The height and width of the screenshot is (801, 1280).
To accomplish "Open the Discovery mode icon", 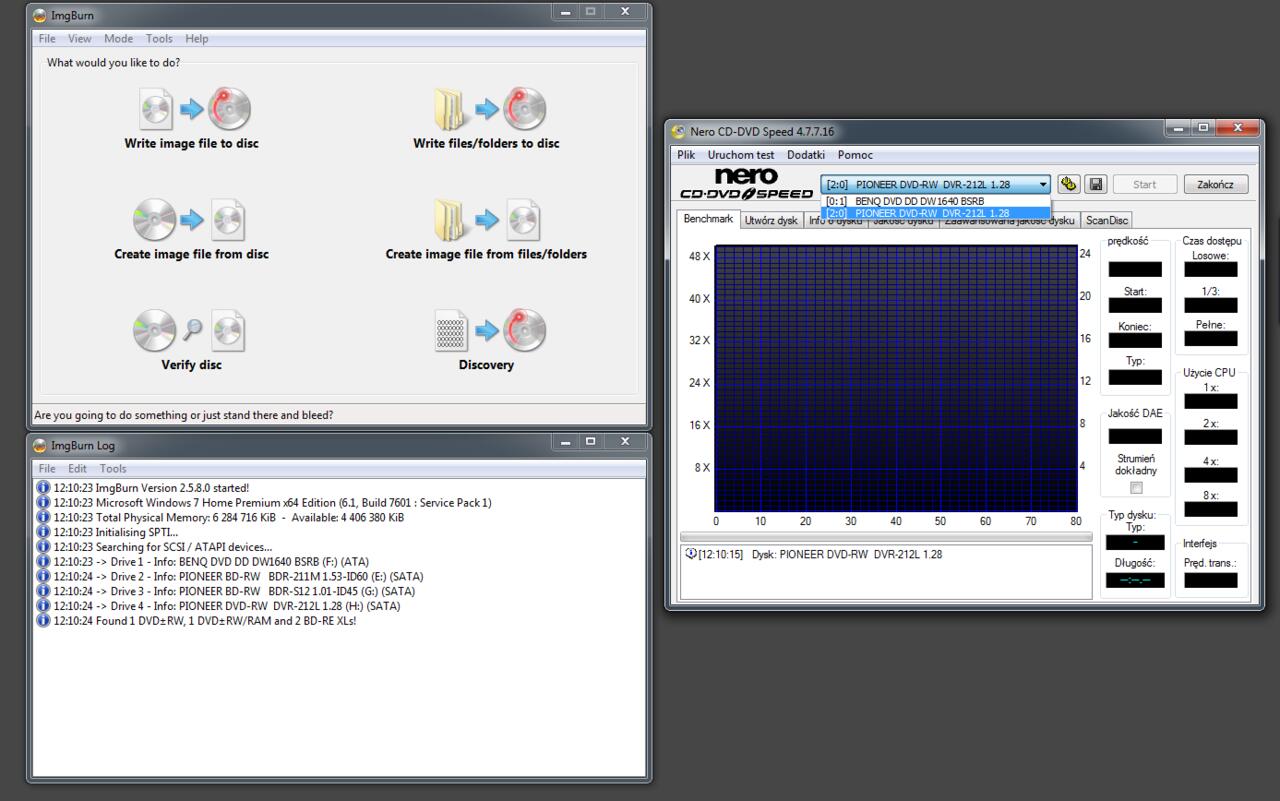I will (490, 330).
